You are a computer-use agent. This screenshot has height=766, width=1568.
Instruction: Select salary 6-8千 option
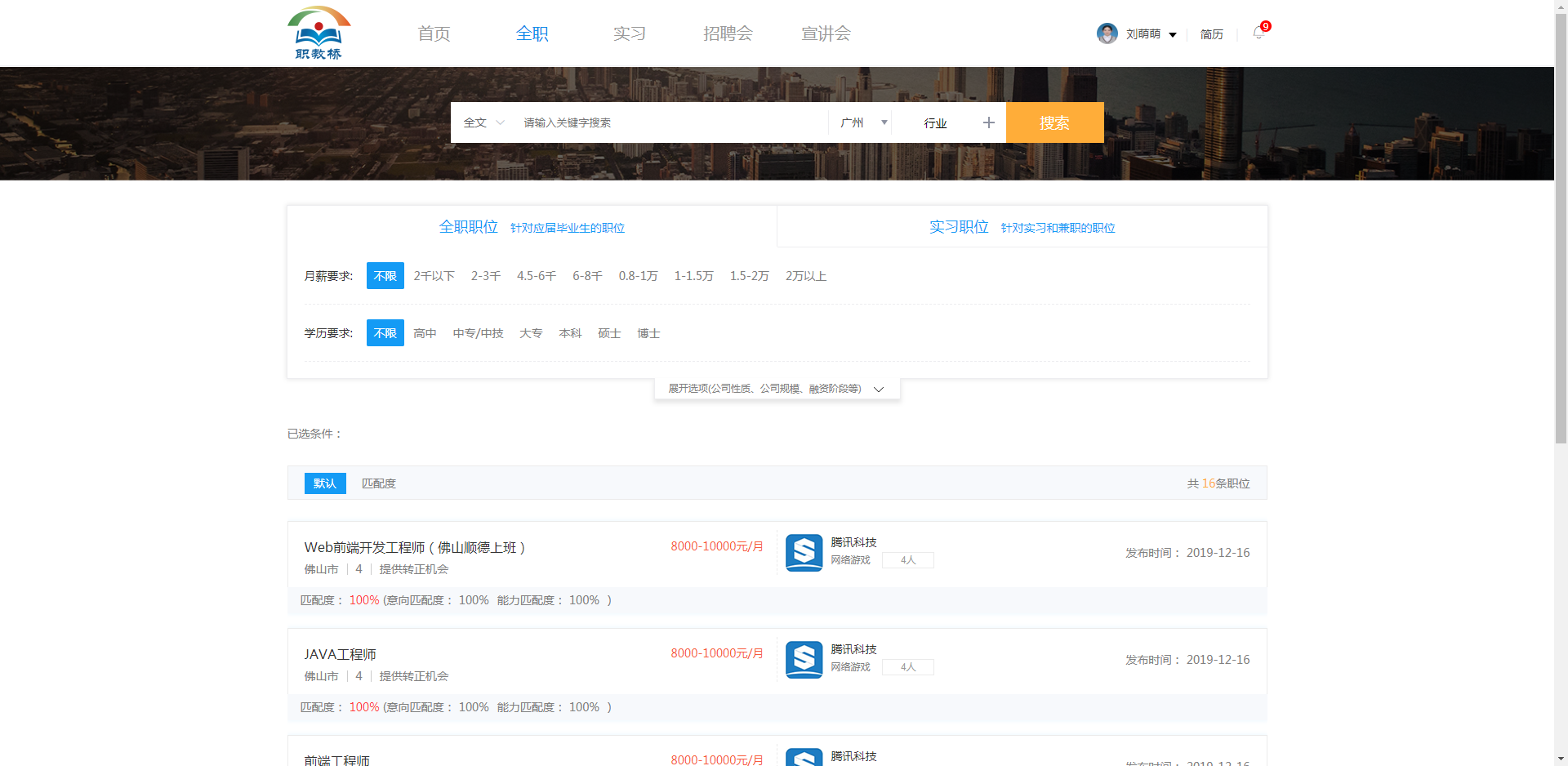pyautogui.click(x=587, y=276)
